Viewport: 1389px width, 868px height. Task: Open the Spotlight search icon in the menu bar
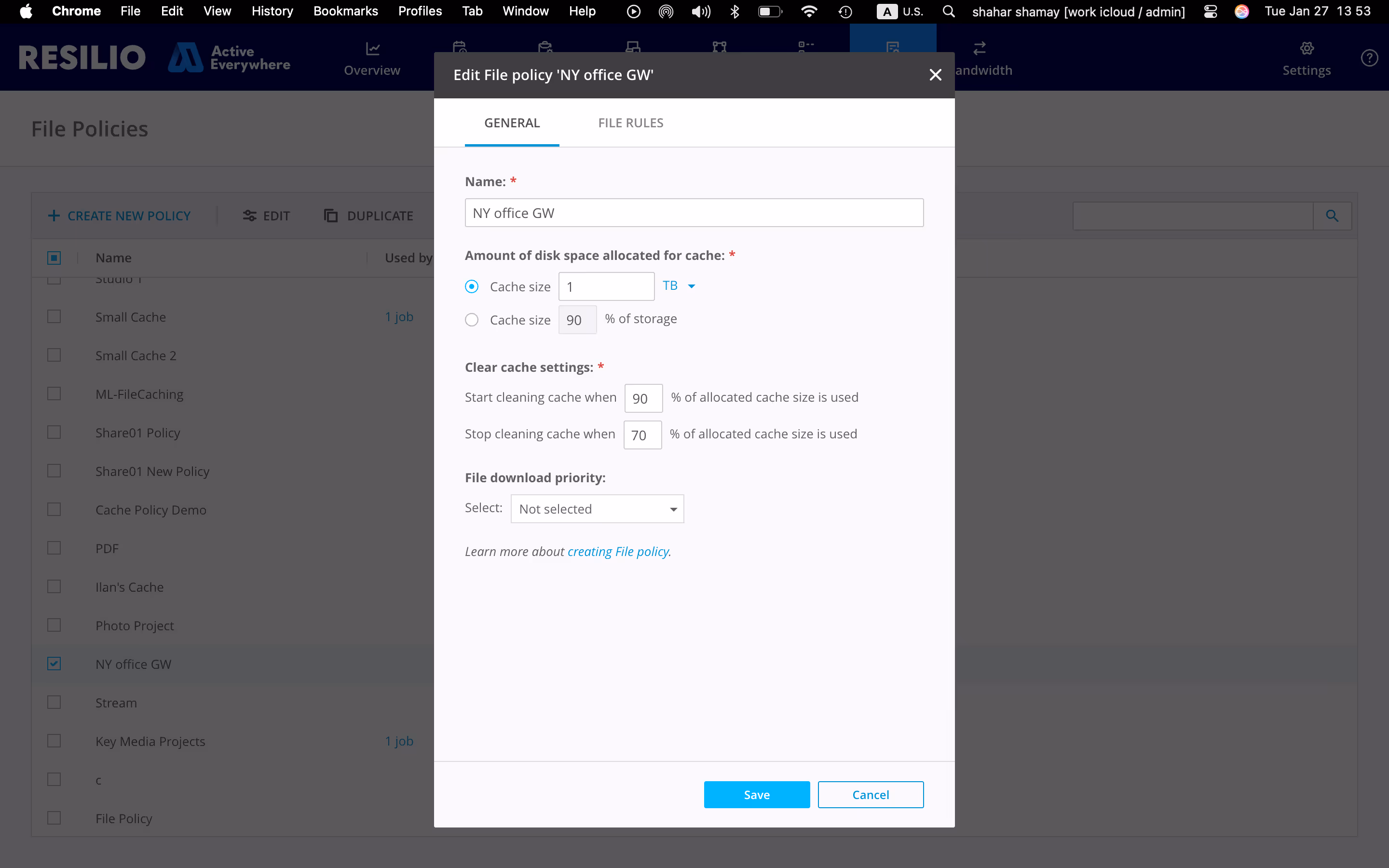click(x=948, y=11)
